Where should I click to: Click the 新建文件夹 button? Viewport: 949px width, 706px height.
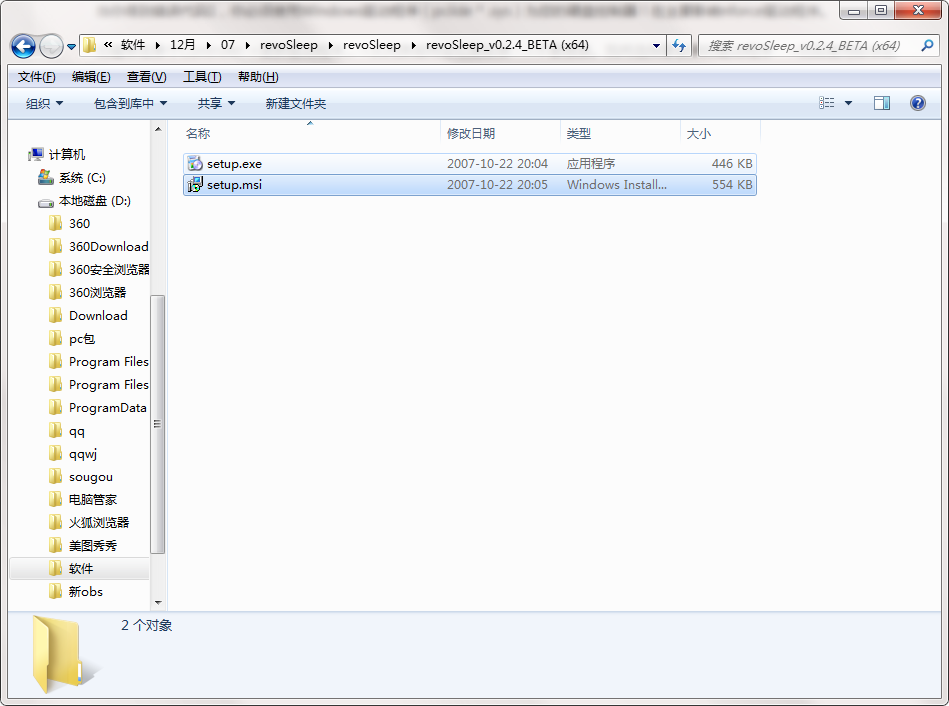point(295,104)
